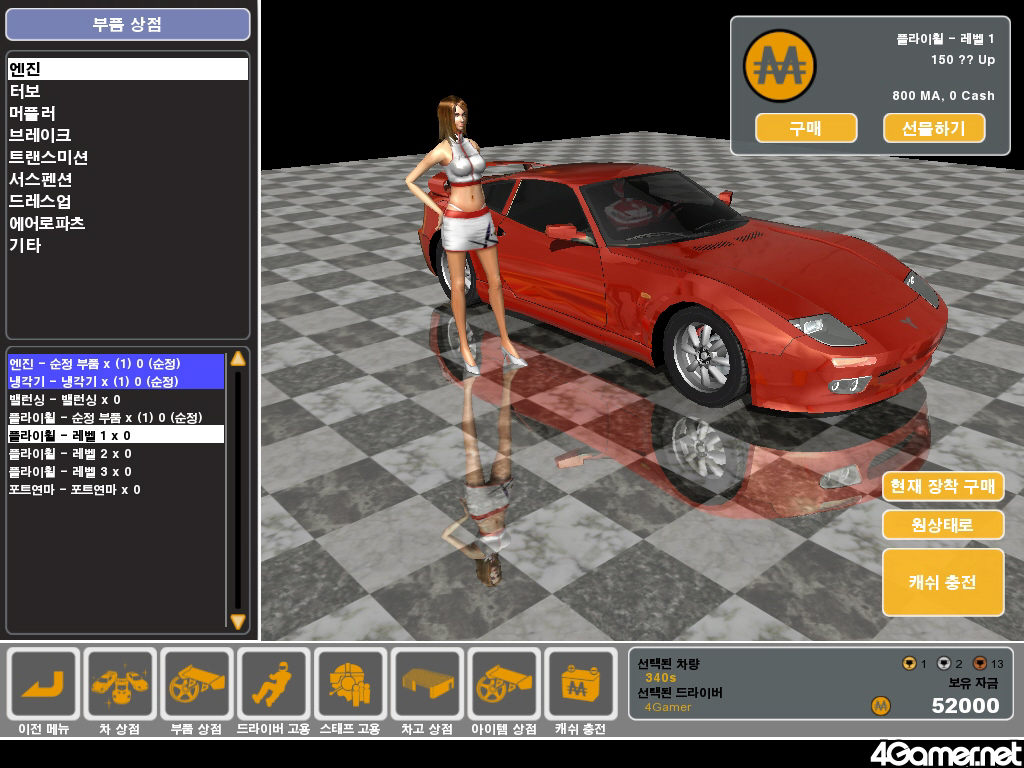Select the 브레이크 category
This screenshot has width=1024, height=768.
point(40,135)
